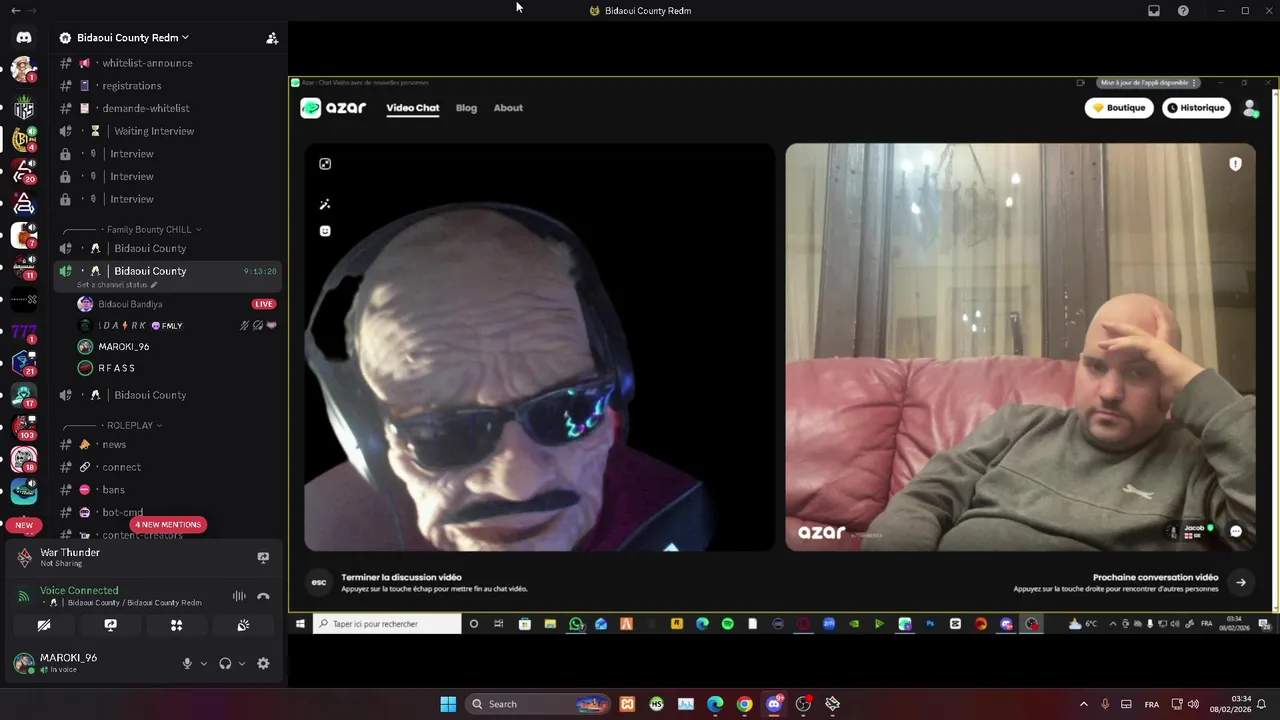This screenshot has height=720, width=1280.
Task: Mute the Discord microphone
Action: click(x=187, y=663)
